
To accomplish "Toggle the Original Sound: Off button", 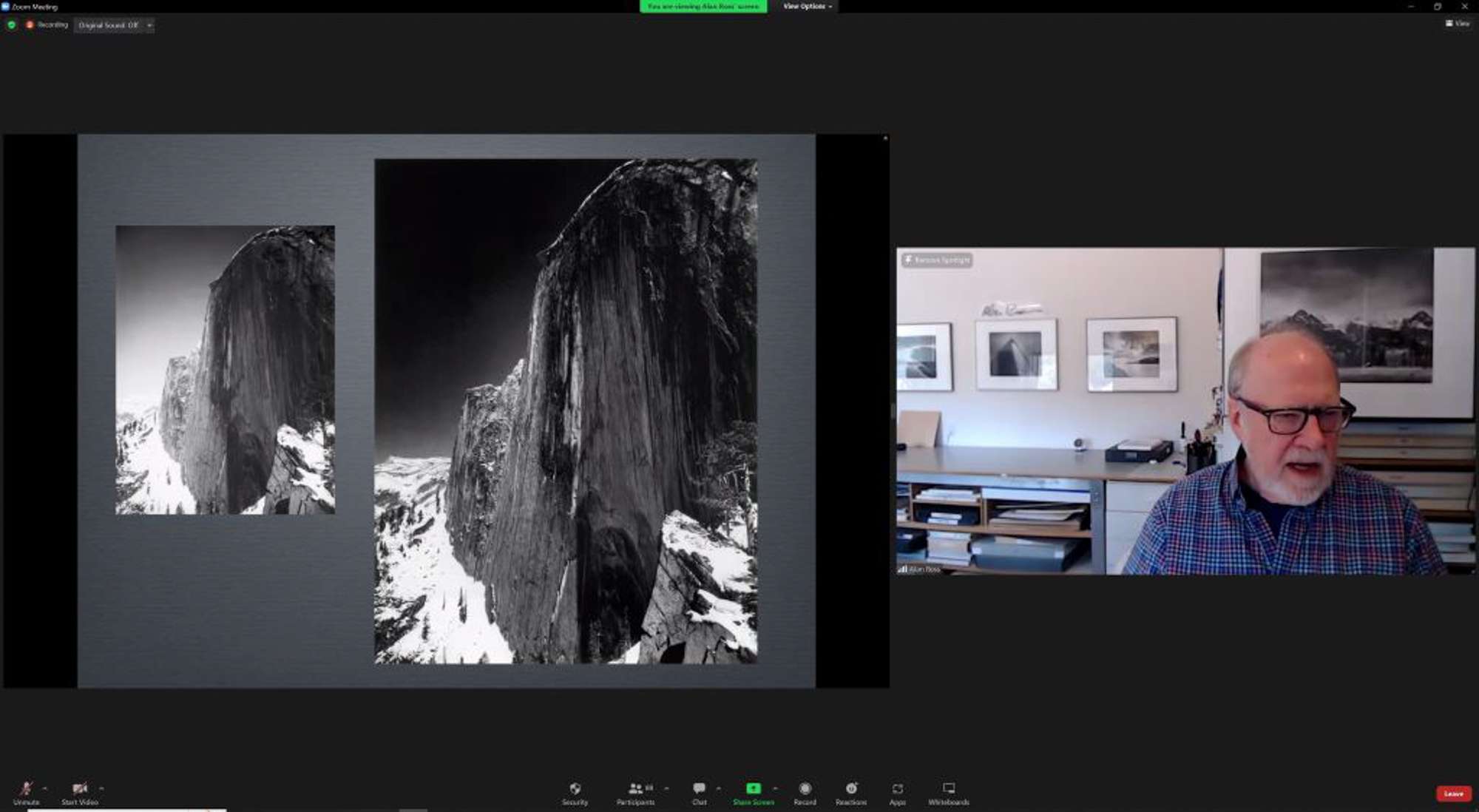I will point(108,25).
